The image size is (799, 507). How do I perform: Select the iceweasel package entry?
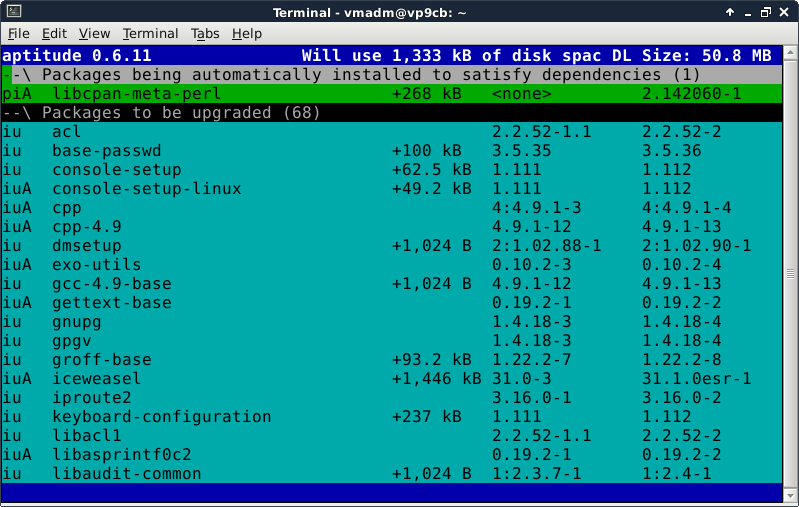(96, 379)
